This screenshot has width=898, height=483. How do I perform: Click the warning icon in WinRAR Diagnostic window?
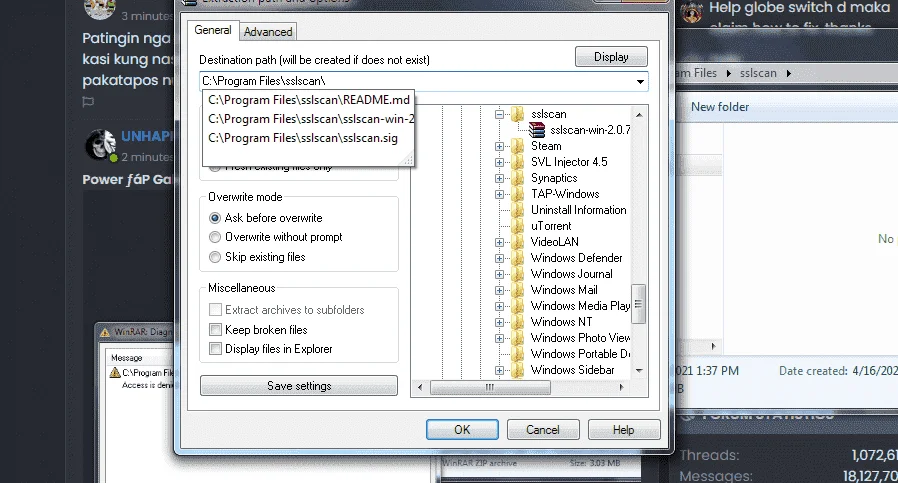click(115, 372)
